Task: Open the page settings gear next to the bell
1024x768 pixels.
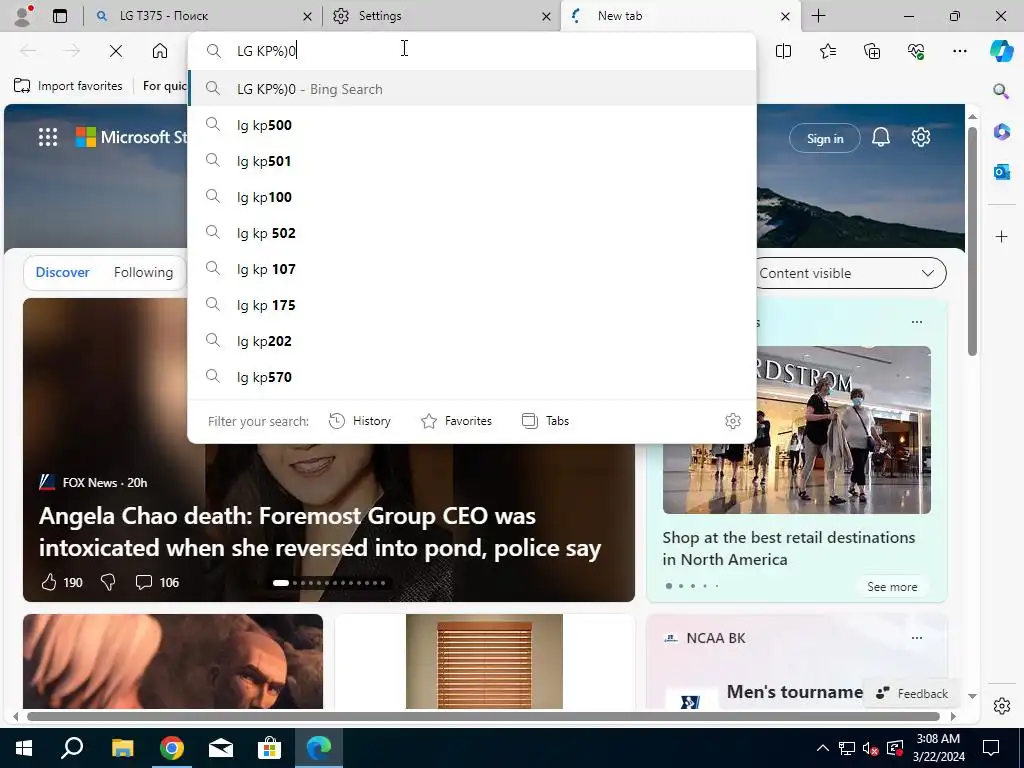Action: (x=921, y=137)
